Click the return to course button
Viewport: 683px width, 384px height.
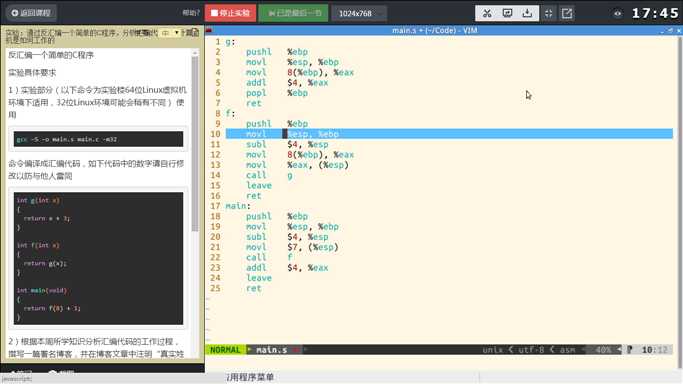[31, 13]
